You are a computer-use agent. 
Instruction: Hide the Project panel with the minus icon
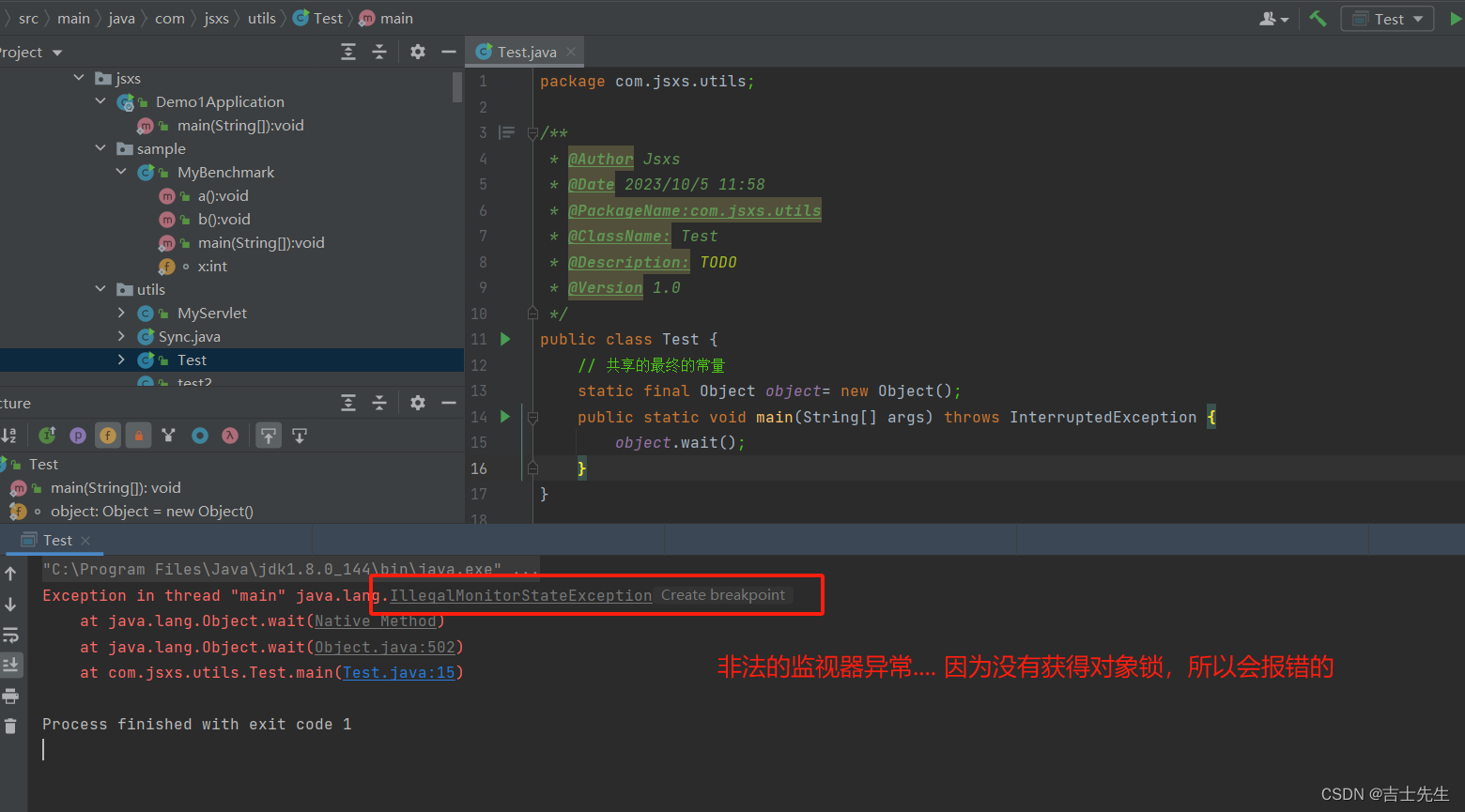click(x=449, y=52)
